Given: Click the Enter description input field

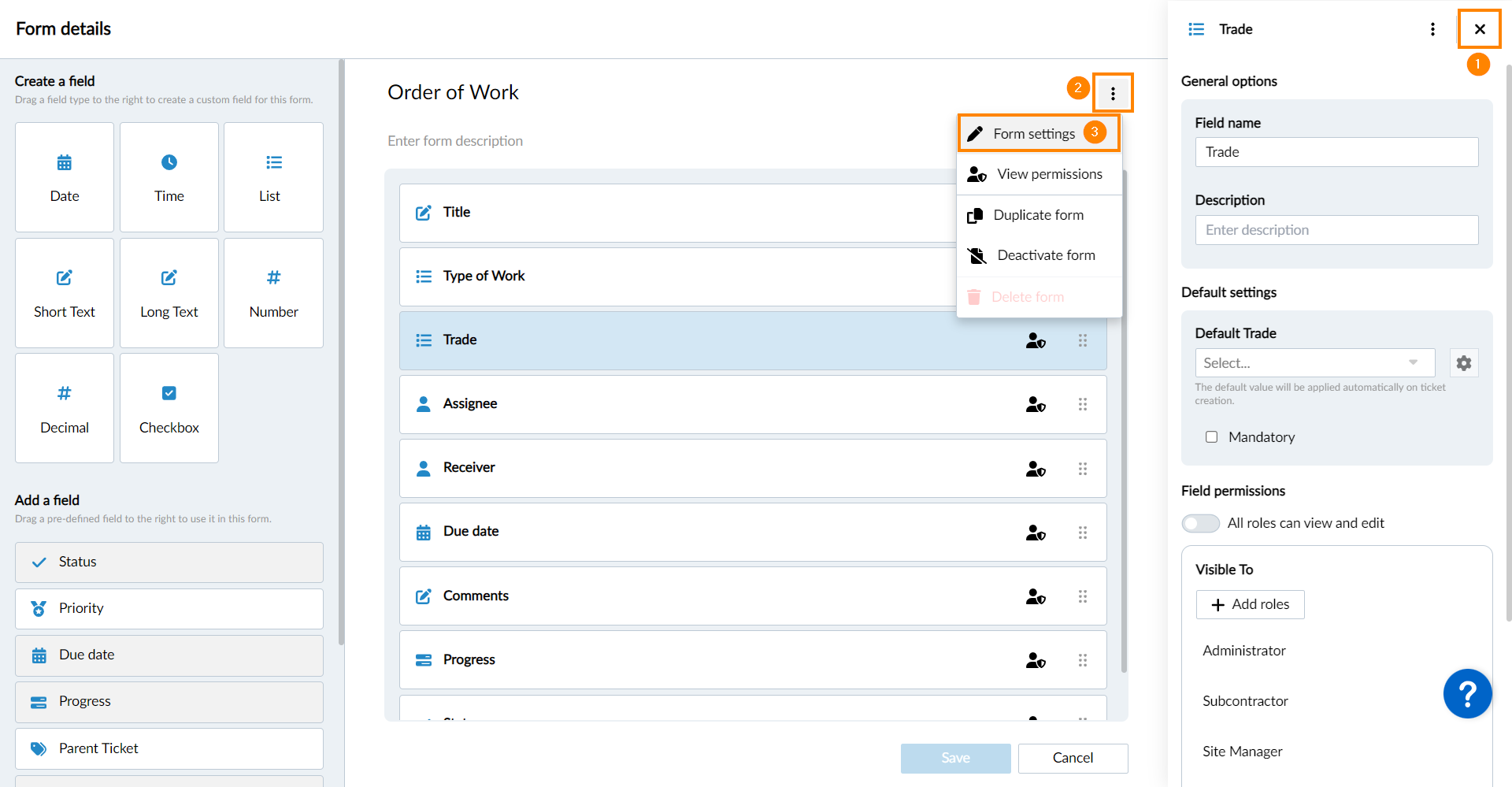Looking at the screenshot, I should (x=1336, y=230).
